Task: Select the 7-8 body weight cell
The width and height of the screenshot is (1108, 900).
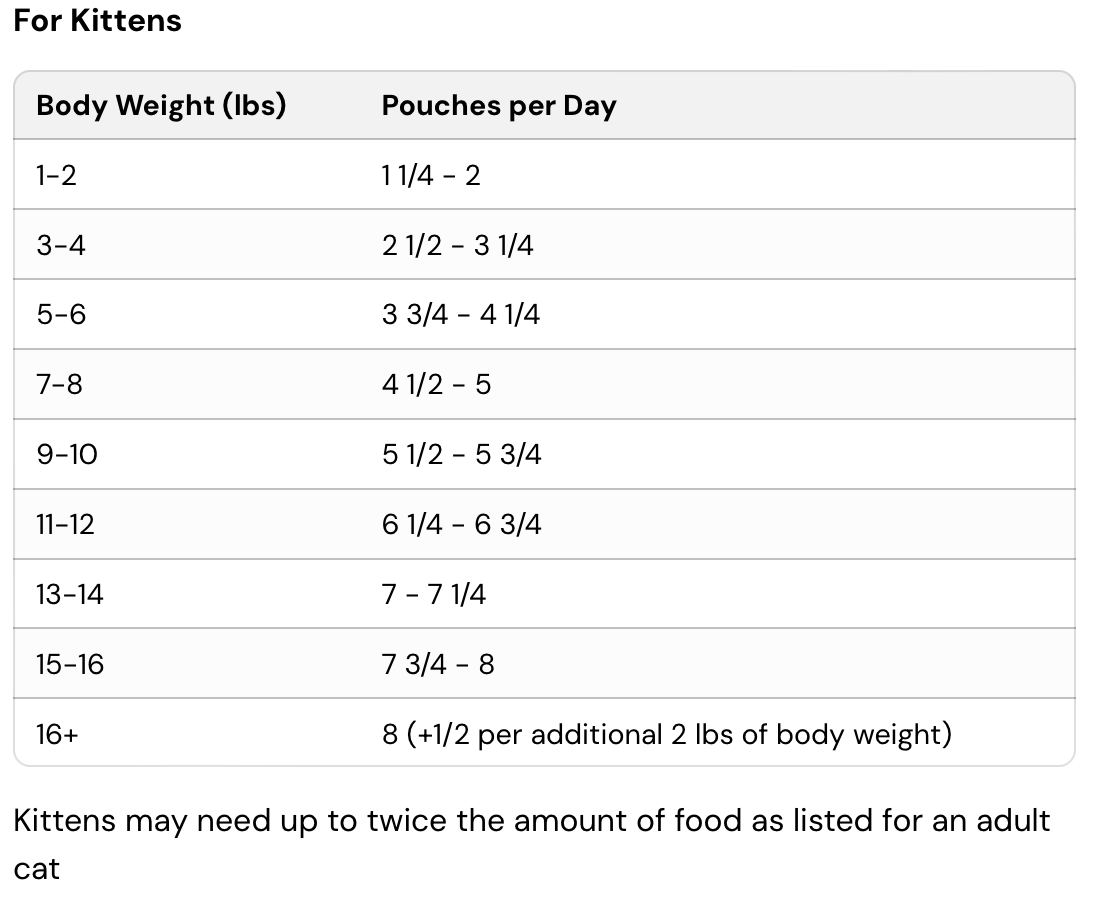Action: click(x=59, y=385)
